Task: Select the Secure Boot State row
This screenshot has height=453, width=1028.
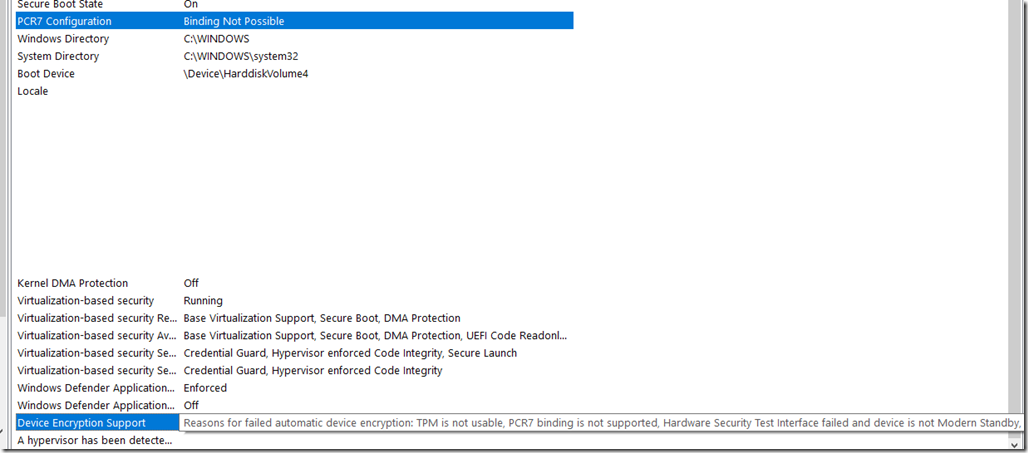Action: pyautogui.click(x=60, y=5)
